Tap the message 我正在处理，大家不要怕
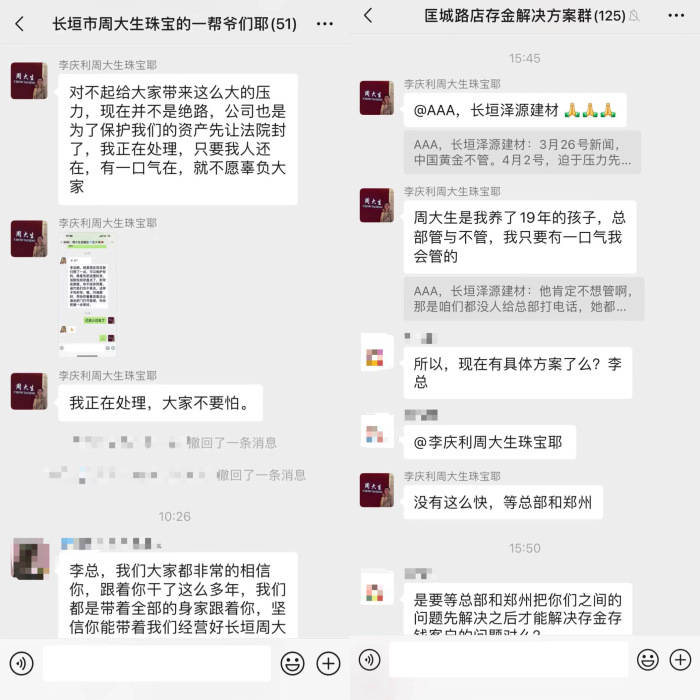Viewport: 700px width, 700px height. (160, 403)
